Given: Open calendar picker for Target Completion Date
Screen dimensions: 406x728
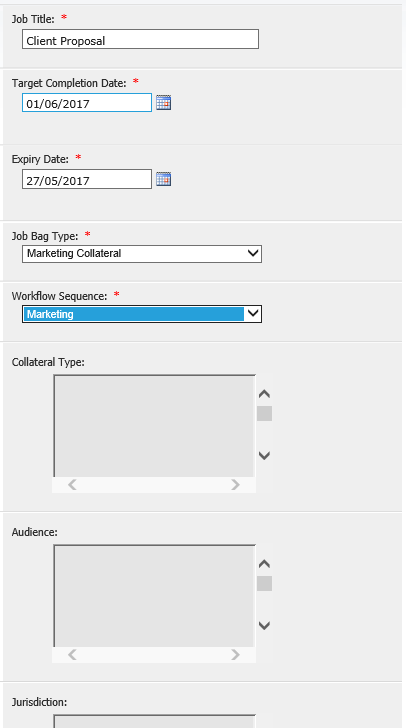Looking at the screenshot, I should [x=164, y=102].
